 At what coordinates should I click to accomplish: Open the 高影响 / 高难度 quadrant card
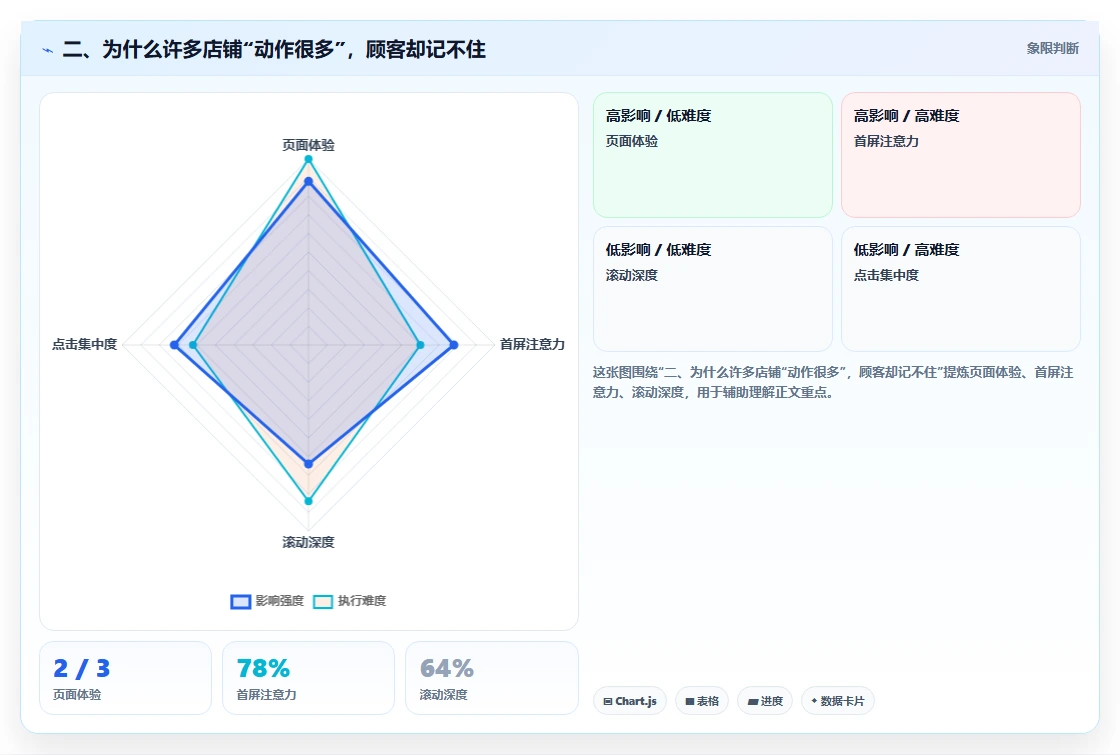pyautogui.click(x=961, y=155)
